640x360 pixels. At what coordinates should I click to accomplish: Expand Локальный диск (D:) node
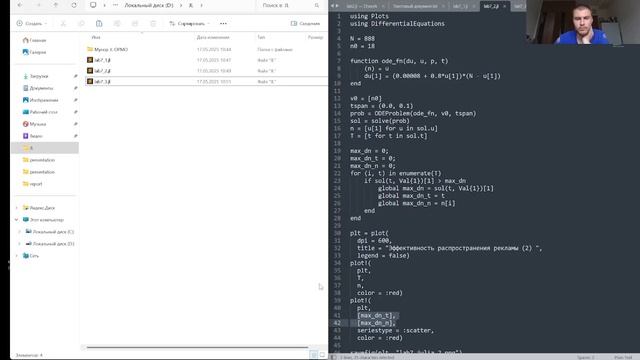[x=20, y=244]
